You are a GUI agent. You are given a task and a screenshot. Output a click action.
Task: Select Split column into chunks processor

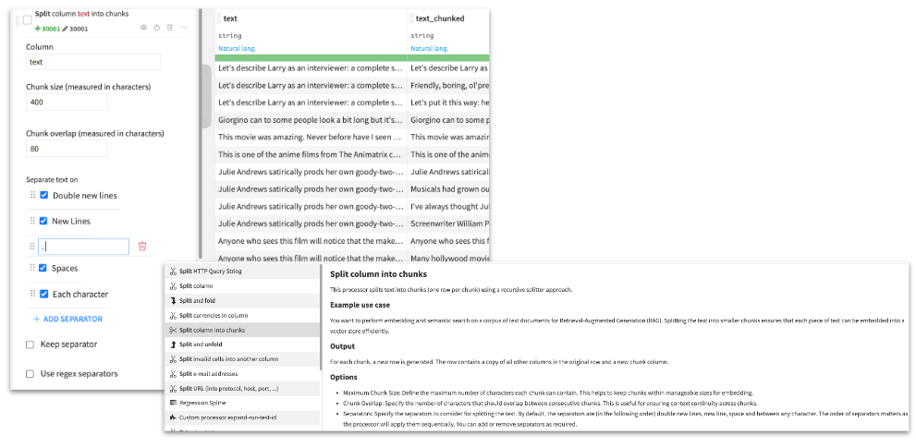point(211,330)
